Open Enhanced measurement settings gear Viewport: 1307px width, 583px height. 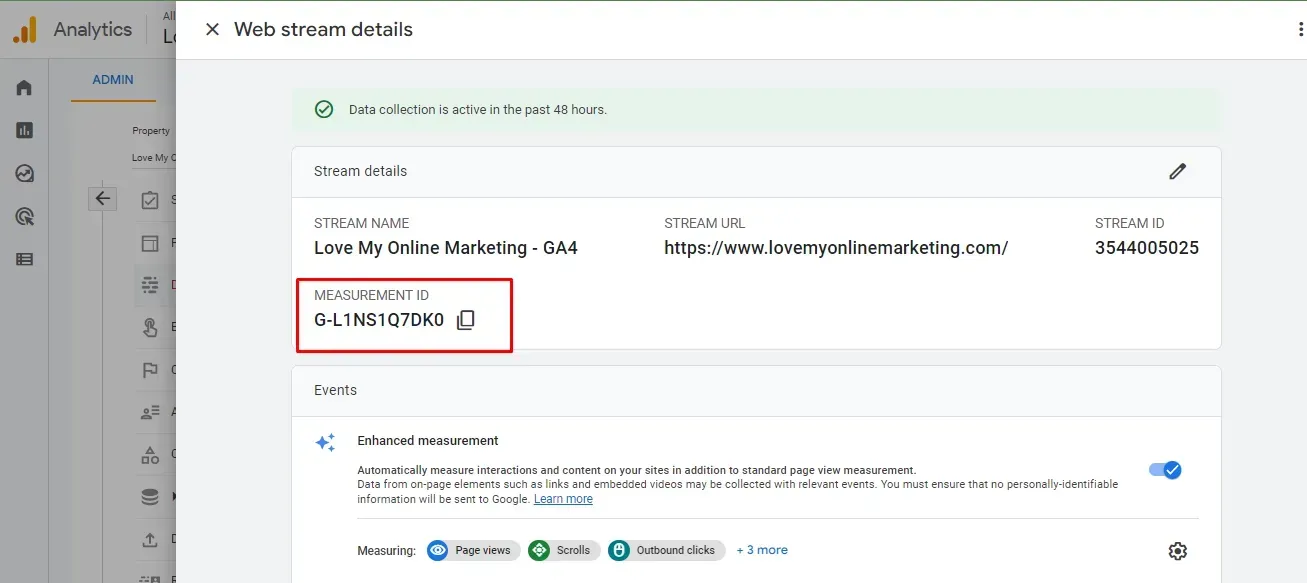click(1177, 551)
